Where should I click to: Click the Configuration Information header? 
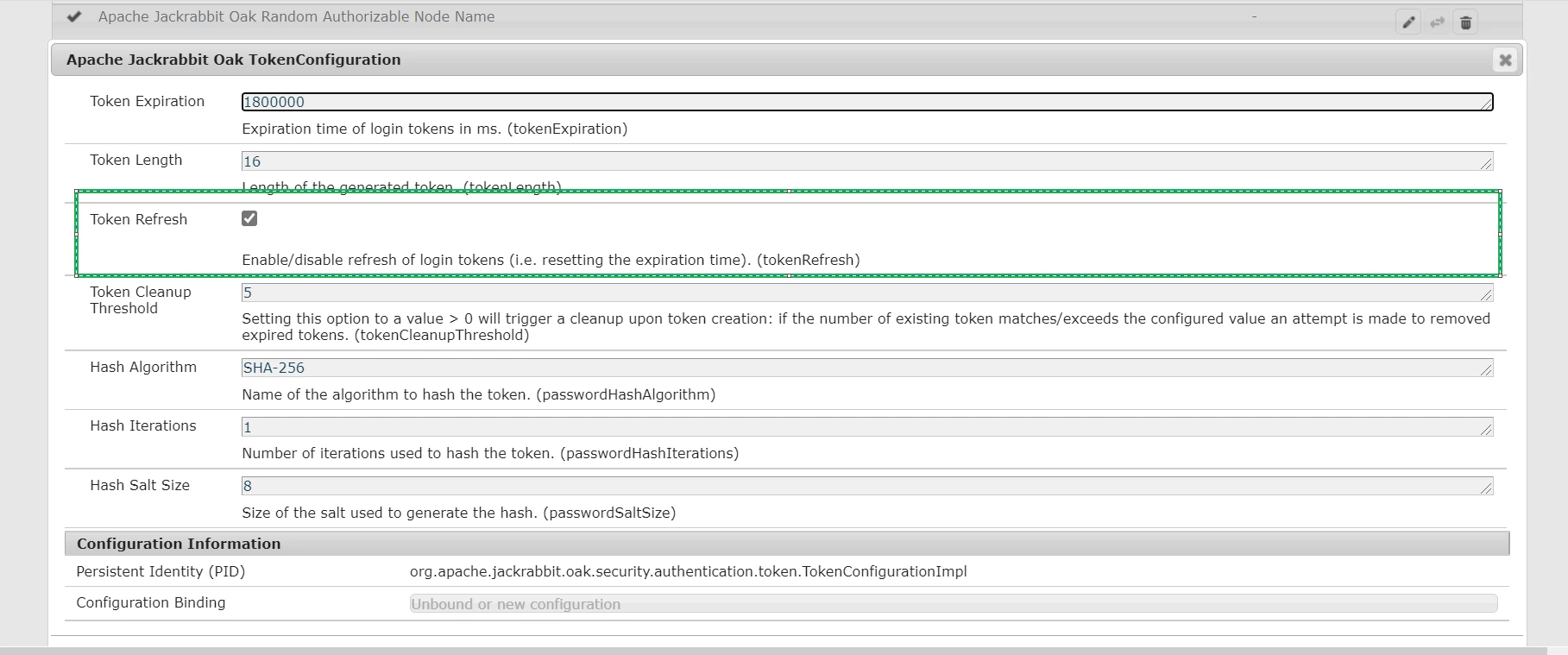(x=787, y=544)
